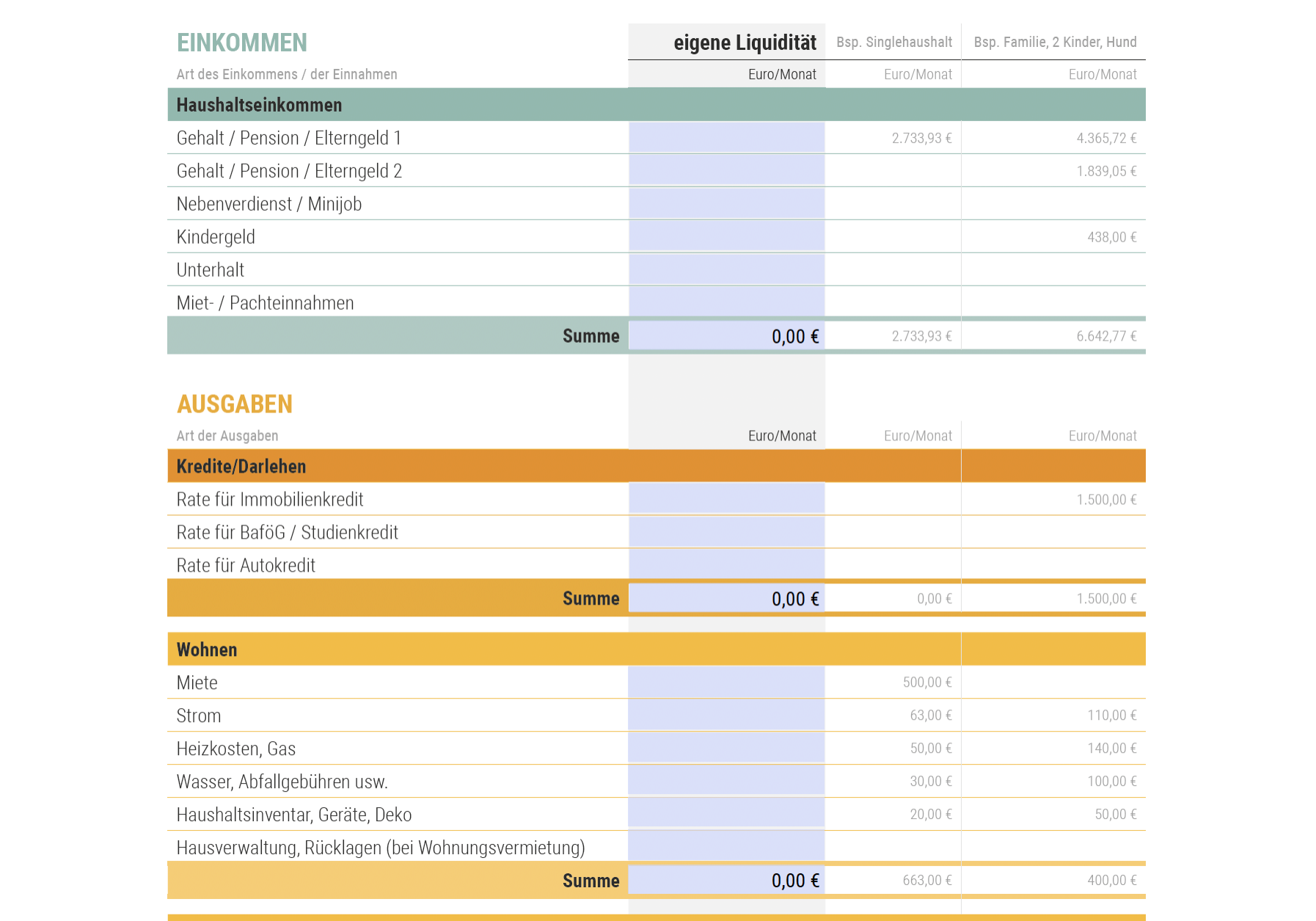The image size is (1316, 921).
Task: Select Wasser, Abfallgebühren usw. input cell
Action: click(x=726, y=782)
